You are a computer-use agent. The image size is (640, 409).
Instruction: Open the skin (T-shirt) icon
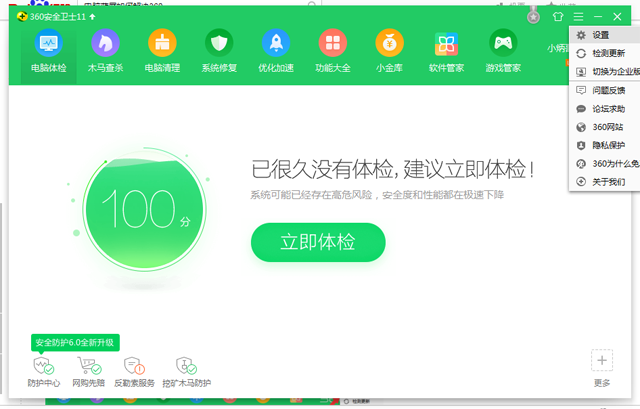pos(558,16)
